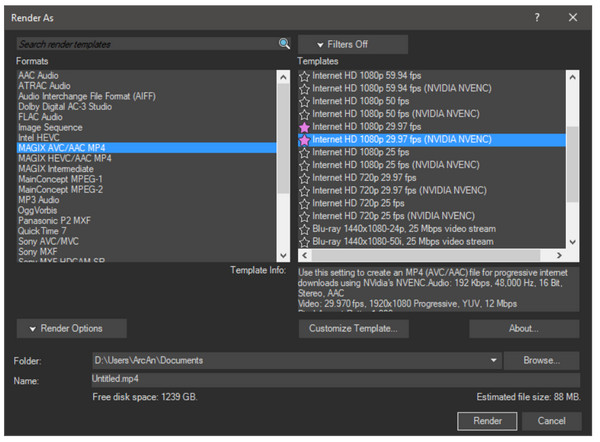Click the search magnifier icon
The height and width of the screenshot is (442, 600).
(284, 44)
